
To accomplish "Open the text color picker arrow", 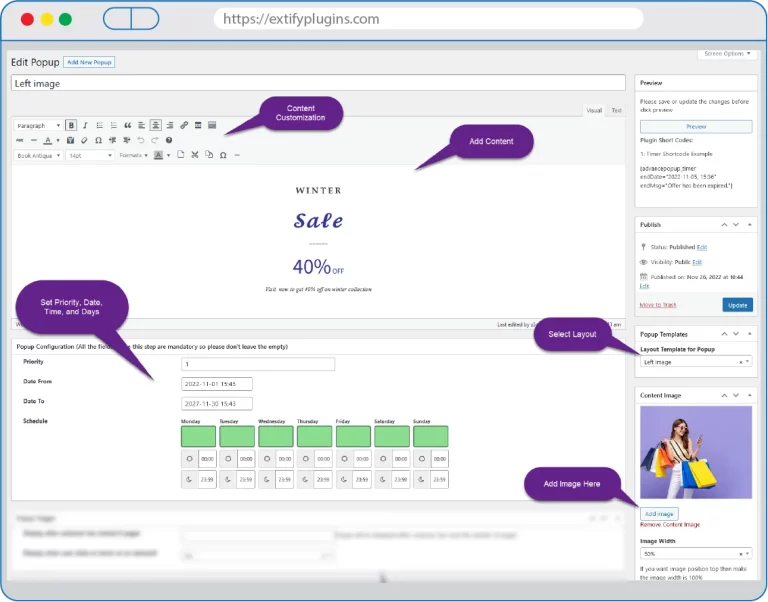I will tap(58, 140).
